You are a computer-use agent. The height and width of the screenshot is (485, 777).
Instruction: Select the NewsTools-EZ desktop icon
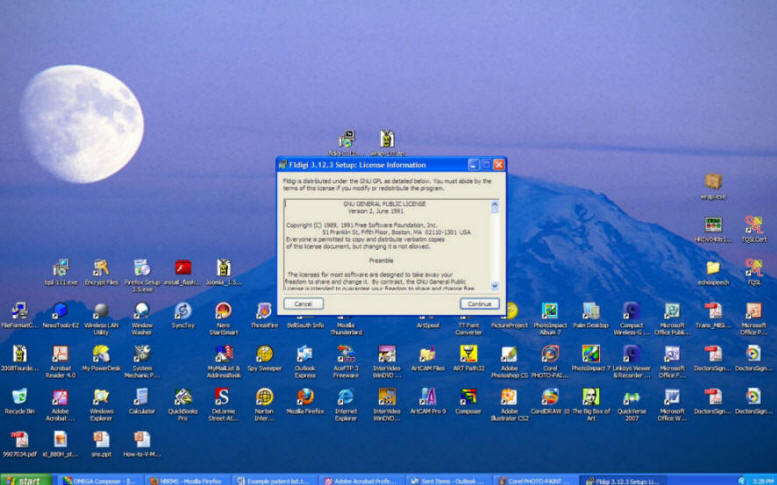pyautogui.click(x=60, y=315)
